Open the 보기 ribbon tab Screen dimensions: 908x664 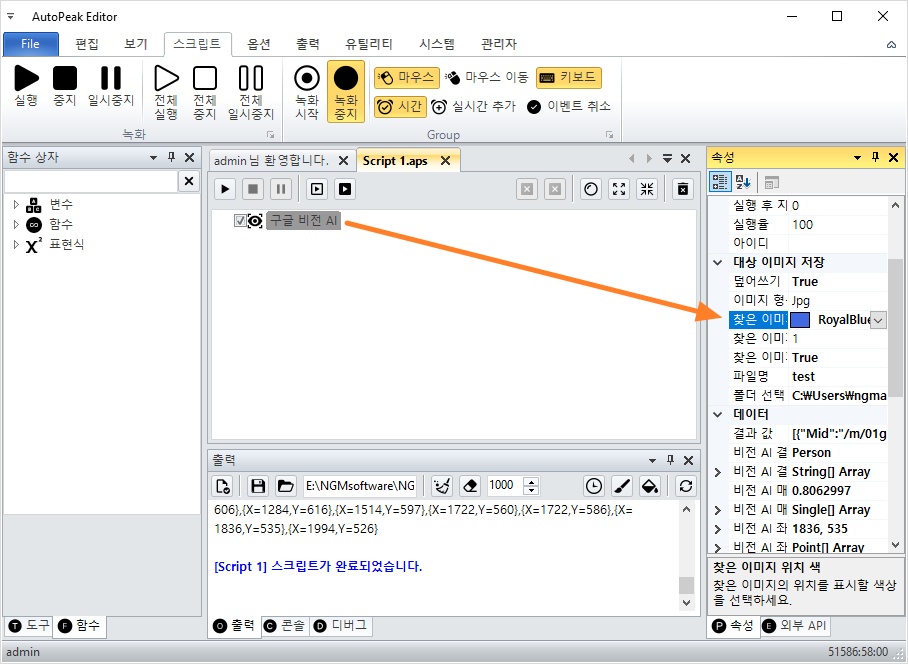[x=136, y=44]
